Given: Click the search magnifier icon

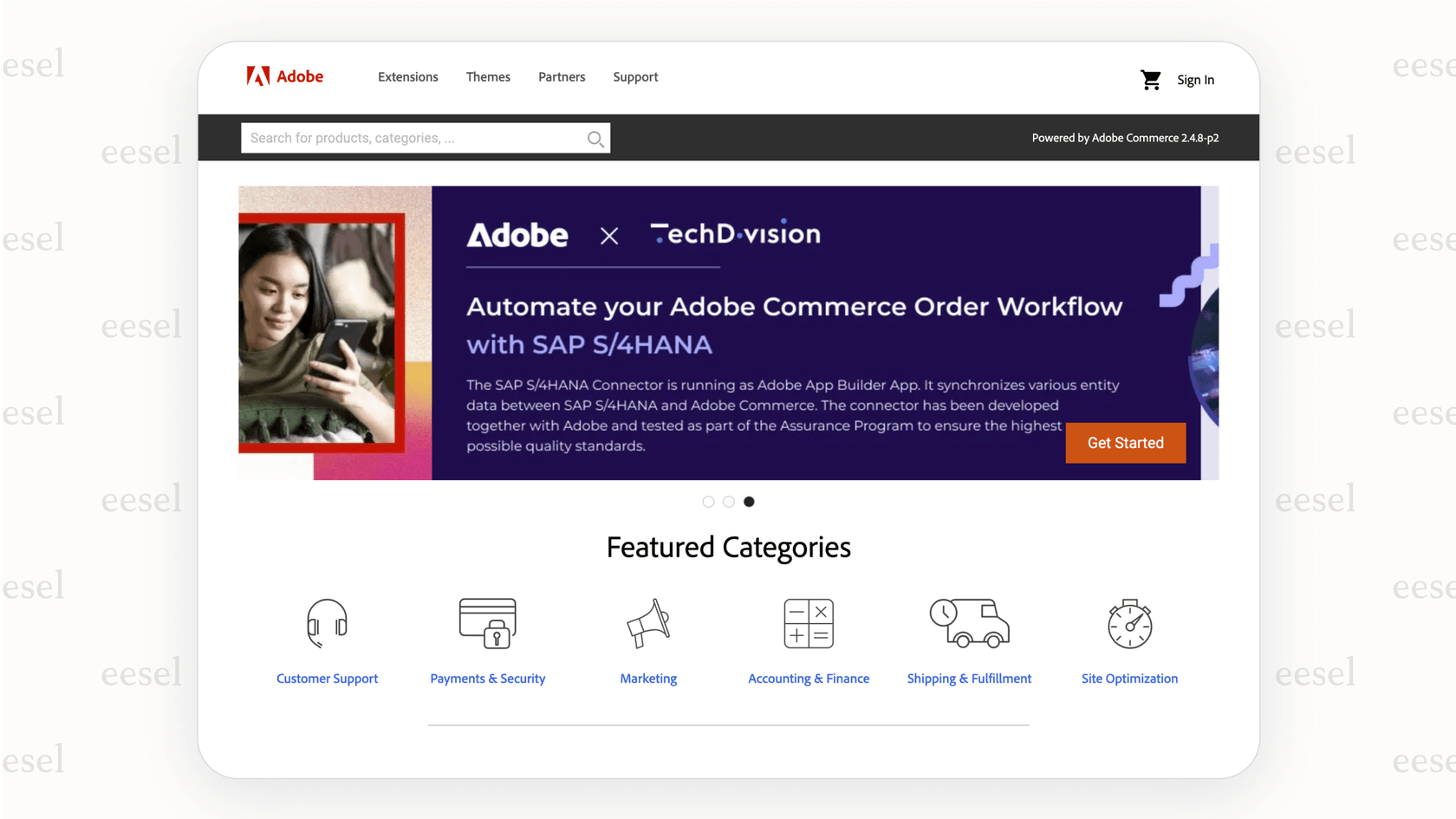Looking at the screenshot, I should point(595,138).
